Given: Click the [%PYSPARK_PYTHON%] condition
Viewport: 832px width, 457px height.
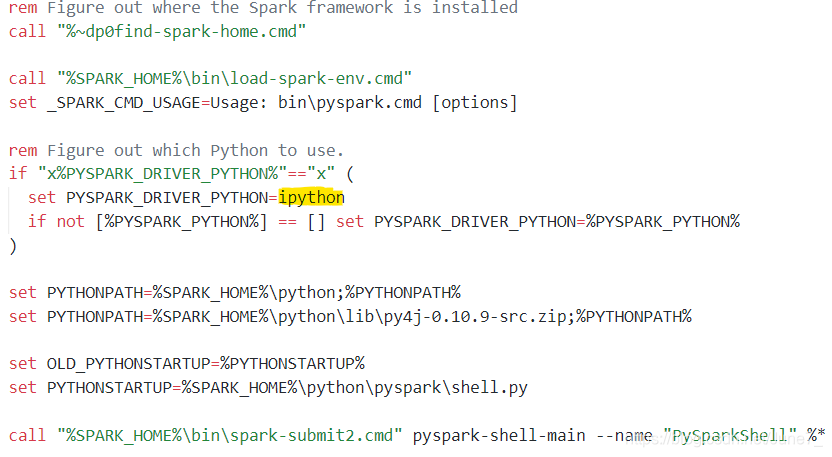Looking at the screenshot, I should click(181, 222).
